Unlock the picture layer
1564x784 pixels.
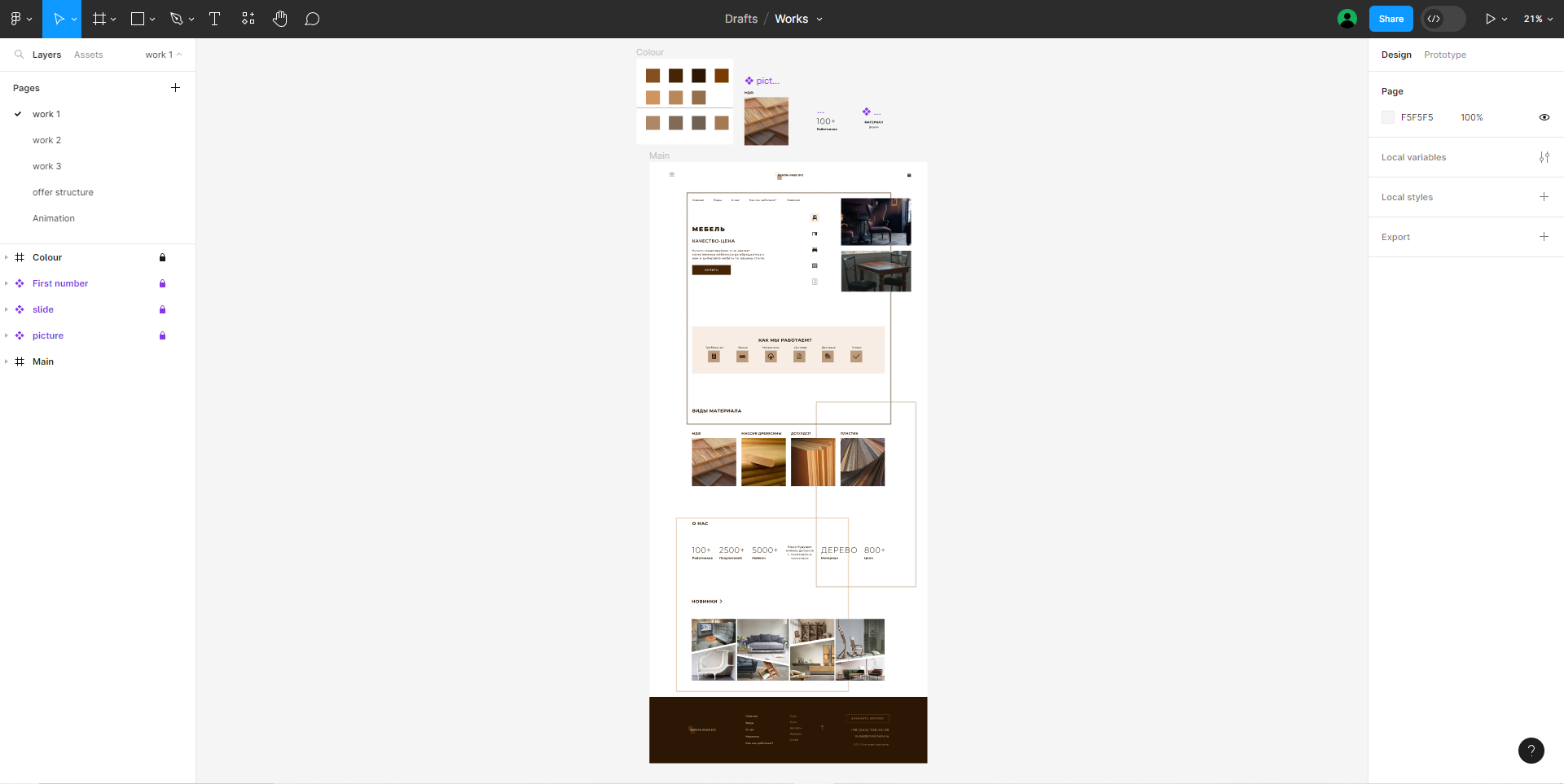click(162, 335)
